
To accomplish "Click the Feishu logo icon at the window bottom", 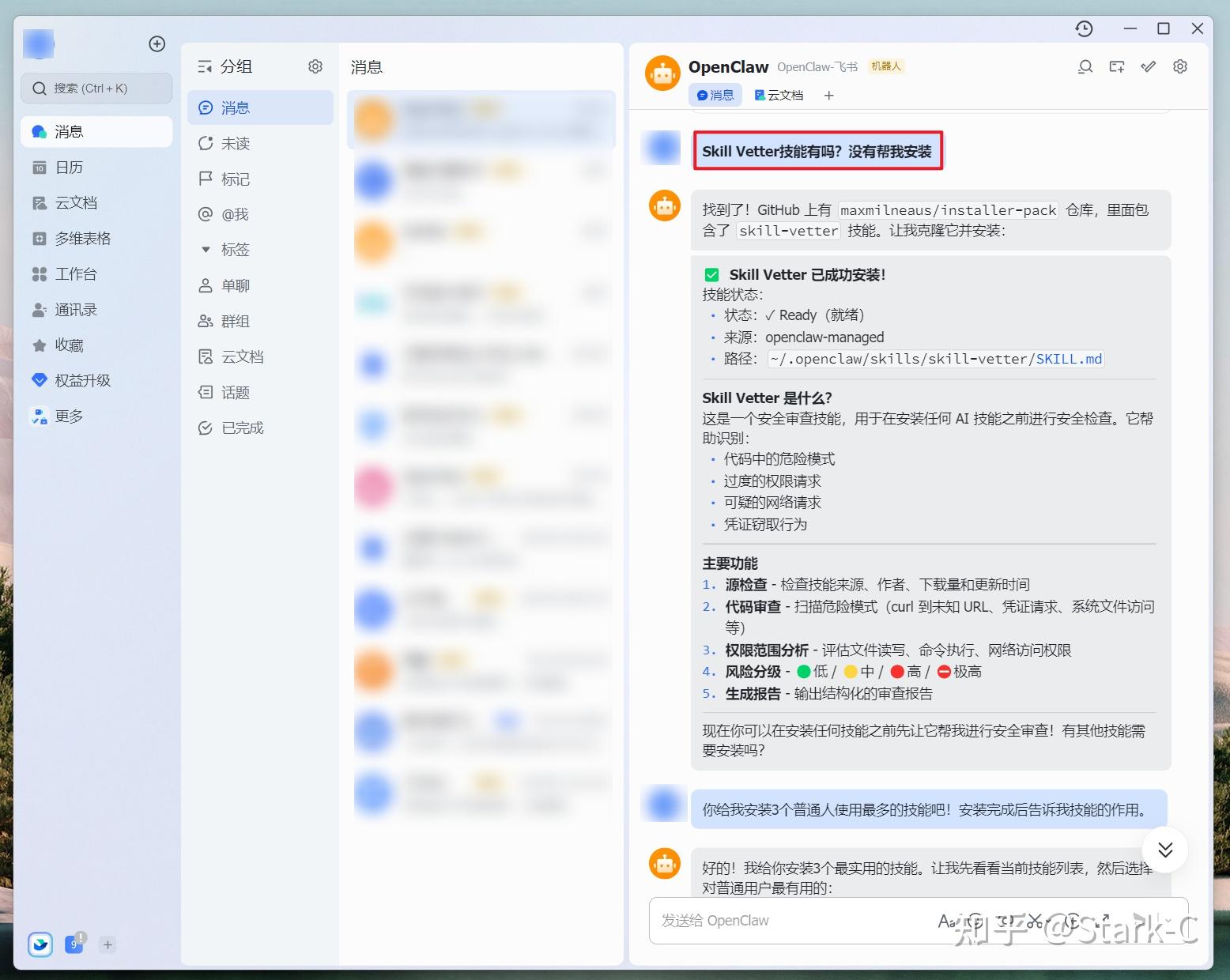I will coord(40,944).
